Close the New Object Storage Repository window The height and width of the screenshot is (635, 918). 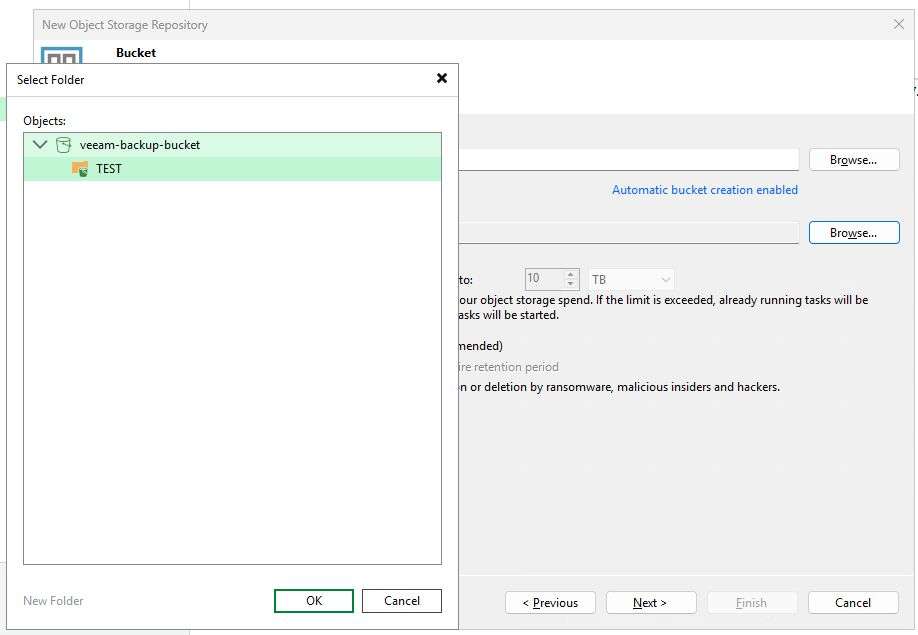click(x=899, y=24)
